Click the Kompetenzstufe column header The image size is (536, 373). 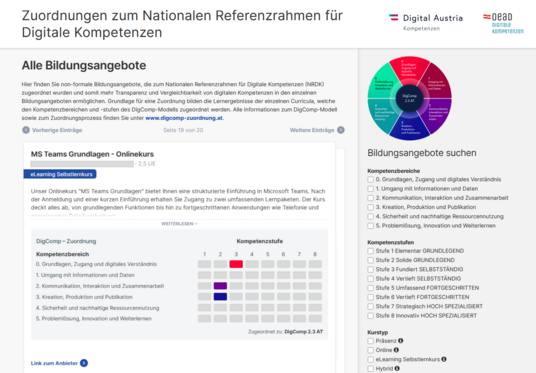[x=260, y=241]
